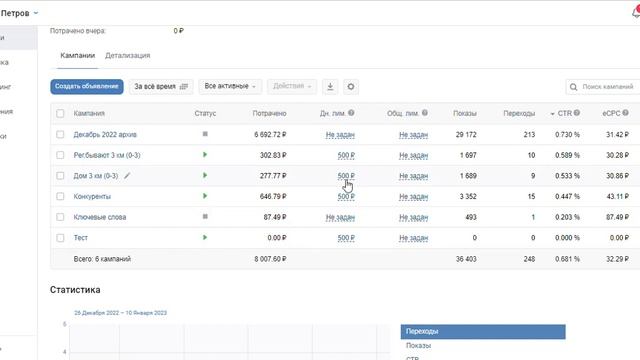Open the Конкуренты campaign link

[x=92, y=196]
